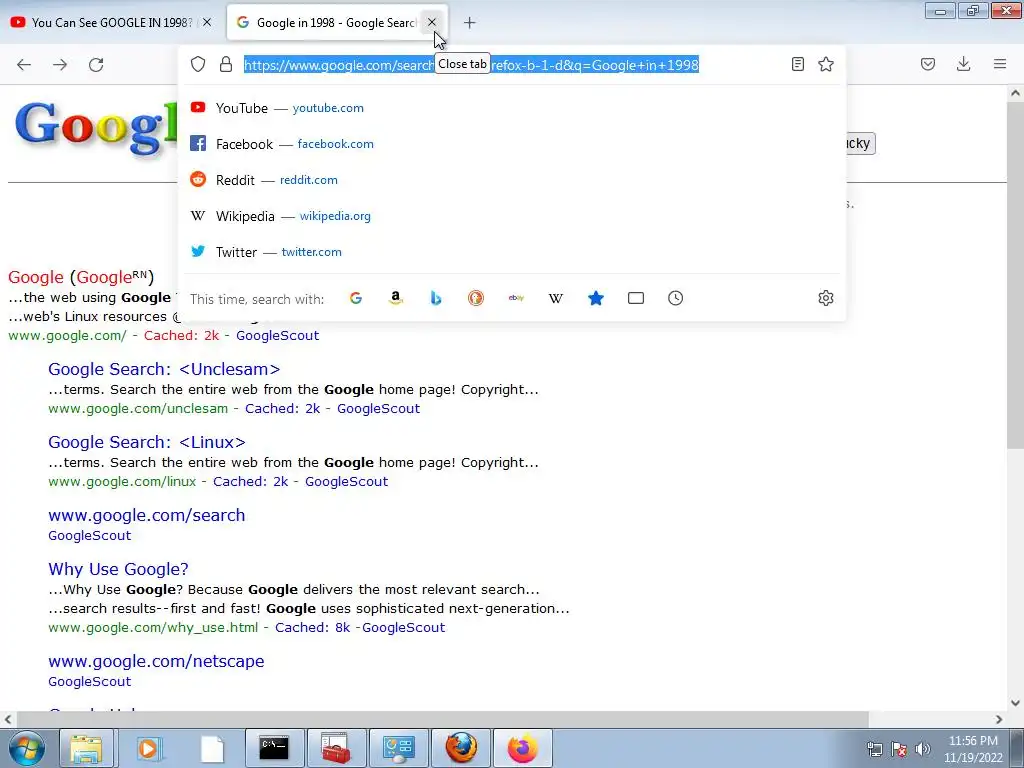Open the old Firefox globe taskbar icon
Viewport: 1024px width, 768px height.
pyautogui.click(x=460, y=748)
